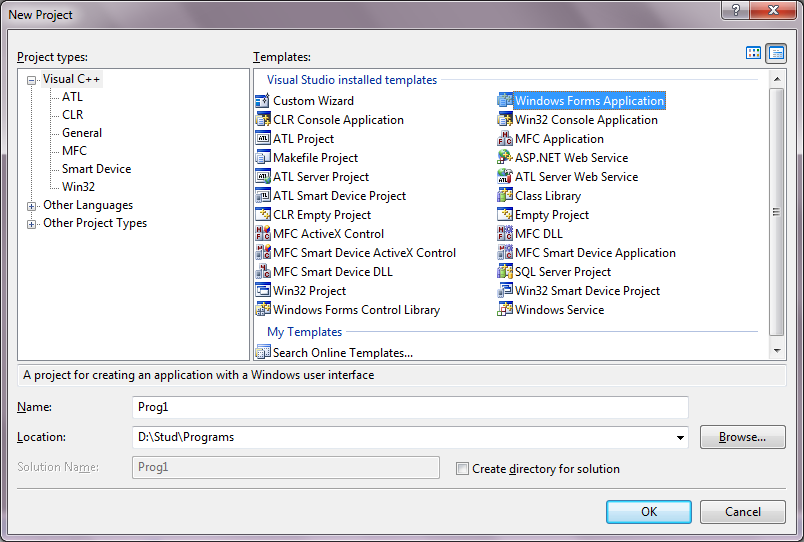Click the templates list scroll up arrow
804x542 pixels.
click(x=777, y=79)
